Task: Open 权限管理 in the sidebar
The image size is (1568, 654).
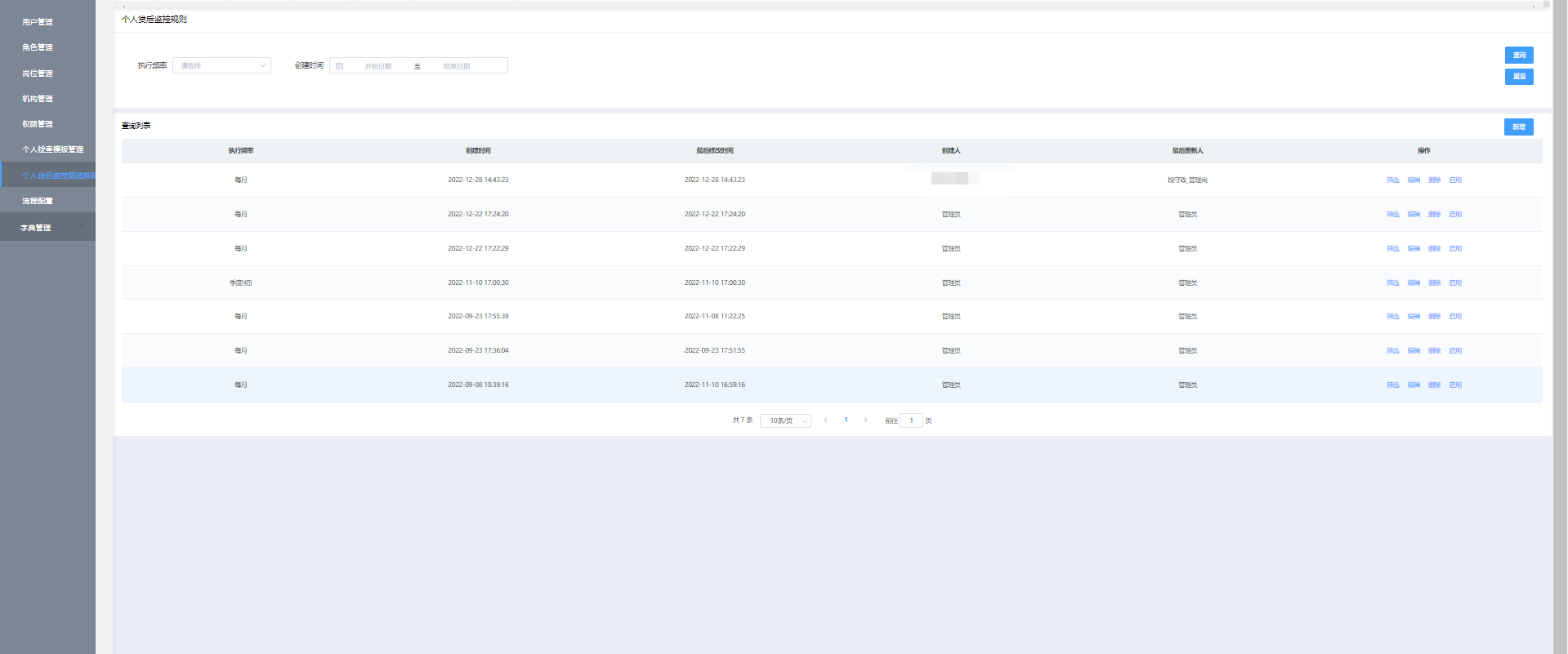Action: pos(38,124)
